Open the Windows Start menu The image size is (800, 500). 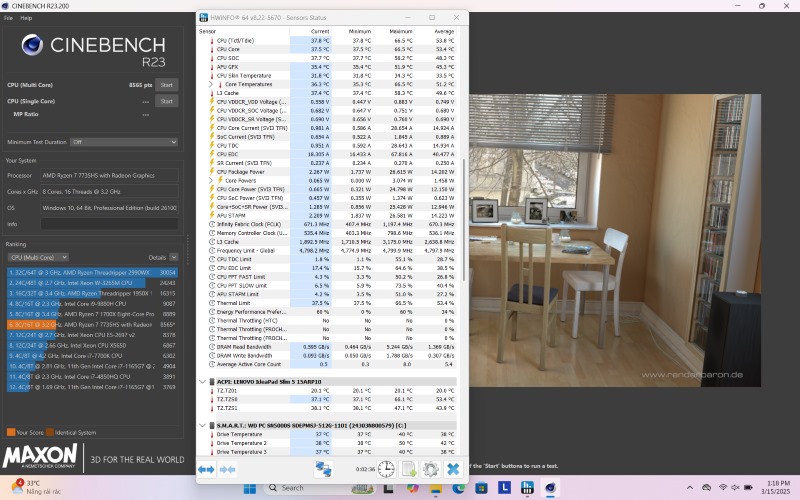point(249,488)
